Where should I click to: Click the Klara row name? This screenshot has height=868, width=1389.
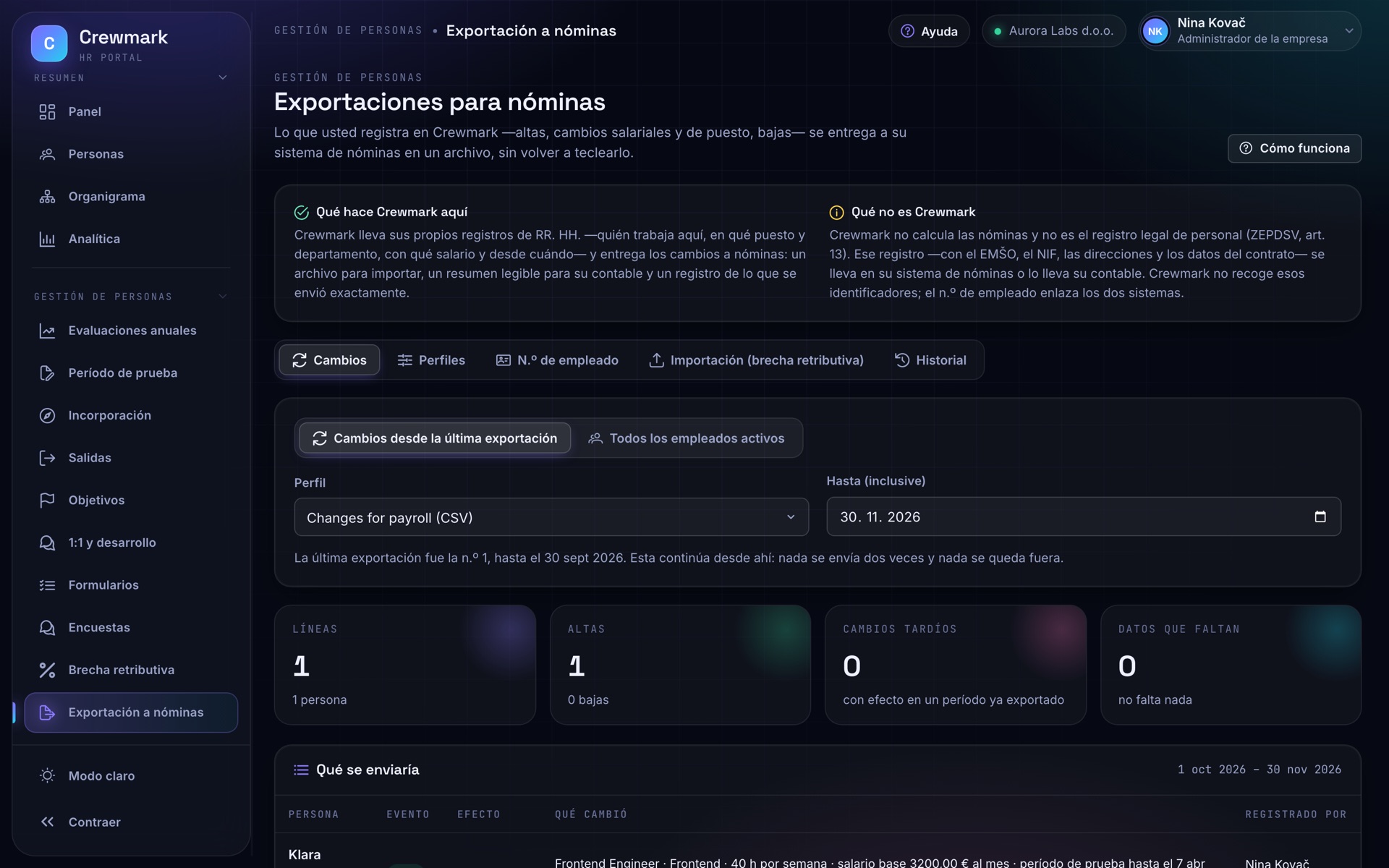305,855
